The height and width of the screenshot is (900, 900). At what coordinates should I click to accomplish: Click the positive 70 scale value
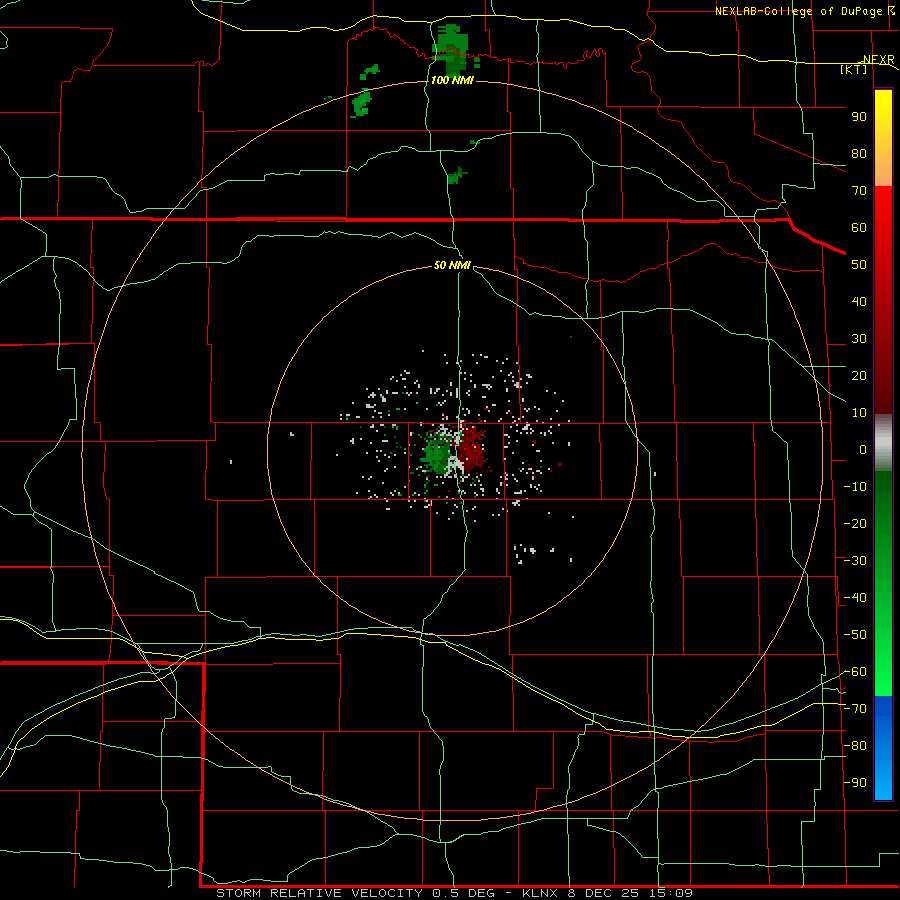pos(859,191)
